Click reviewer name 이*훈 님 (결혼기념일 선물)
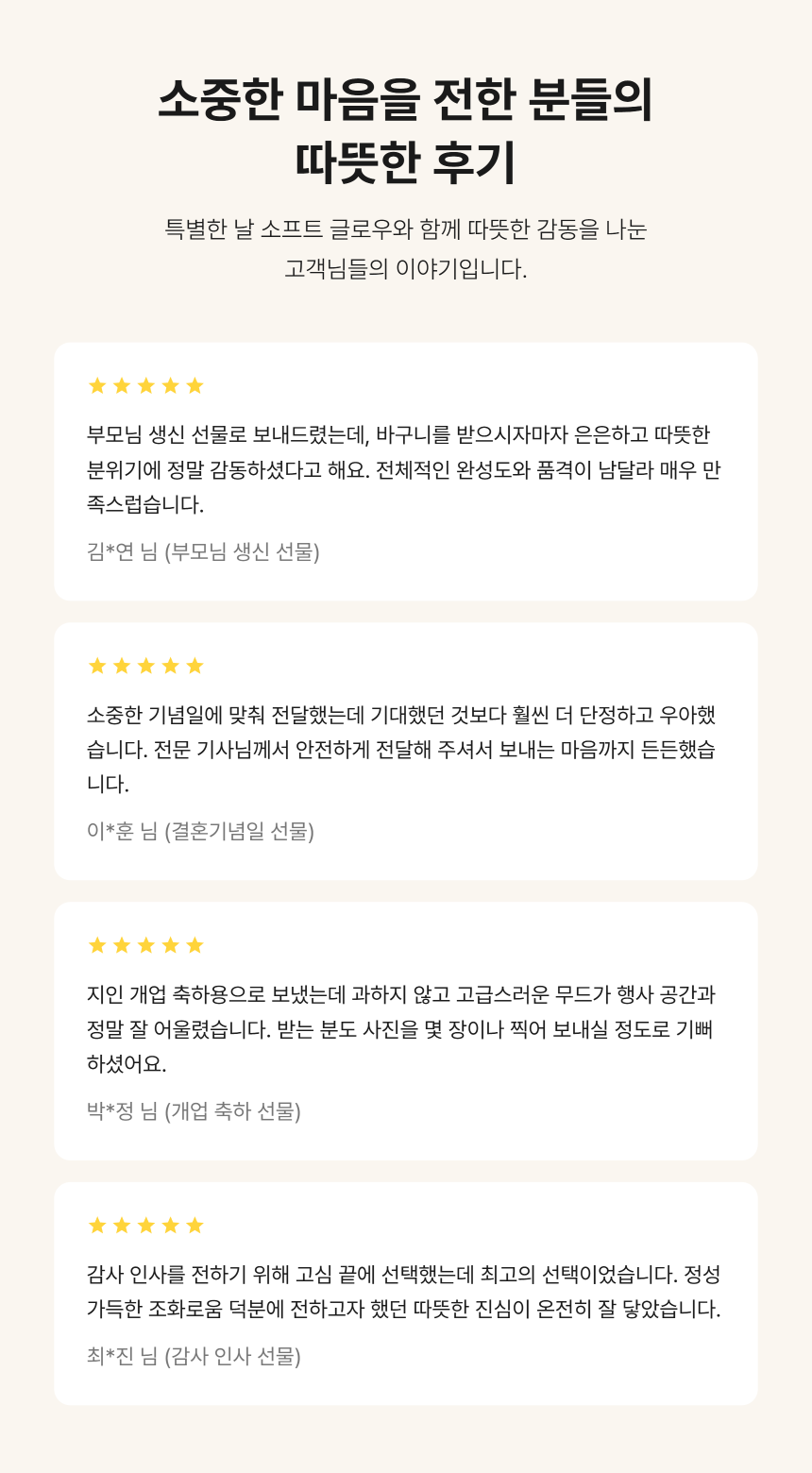 pyautogui.click(x=200, y=831)
